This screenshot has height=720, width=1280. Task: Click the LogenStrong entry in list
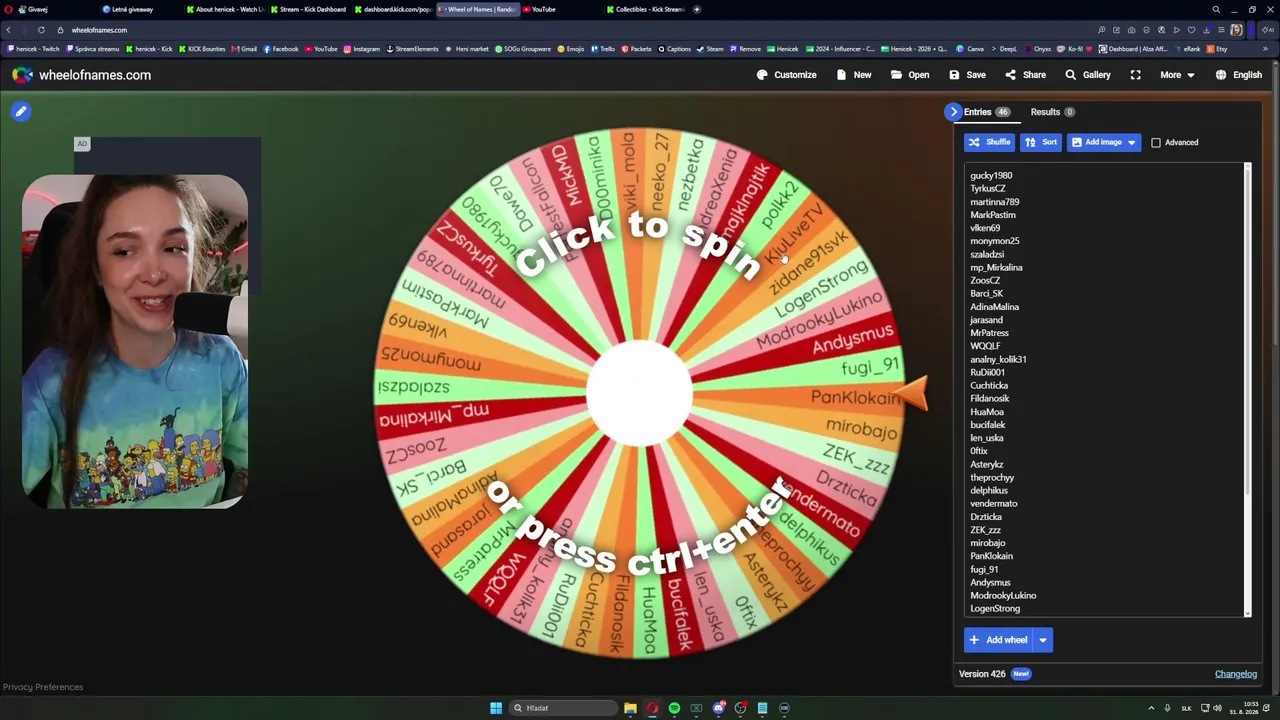[x=995, y=609]
